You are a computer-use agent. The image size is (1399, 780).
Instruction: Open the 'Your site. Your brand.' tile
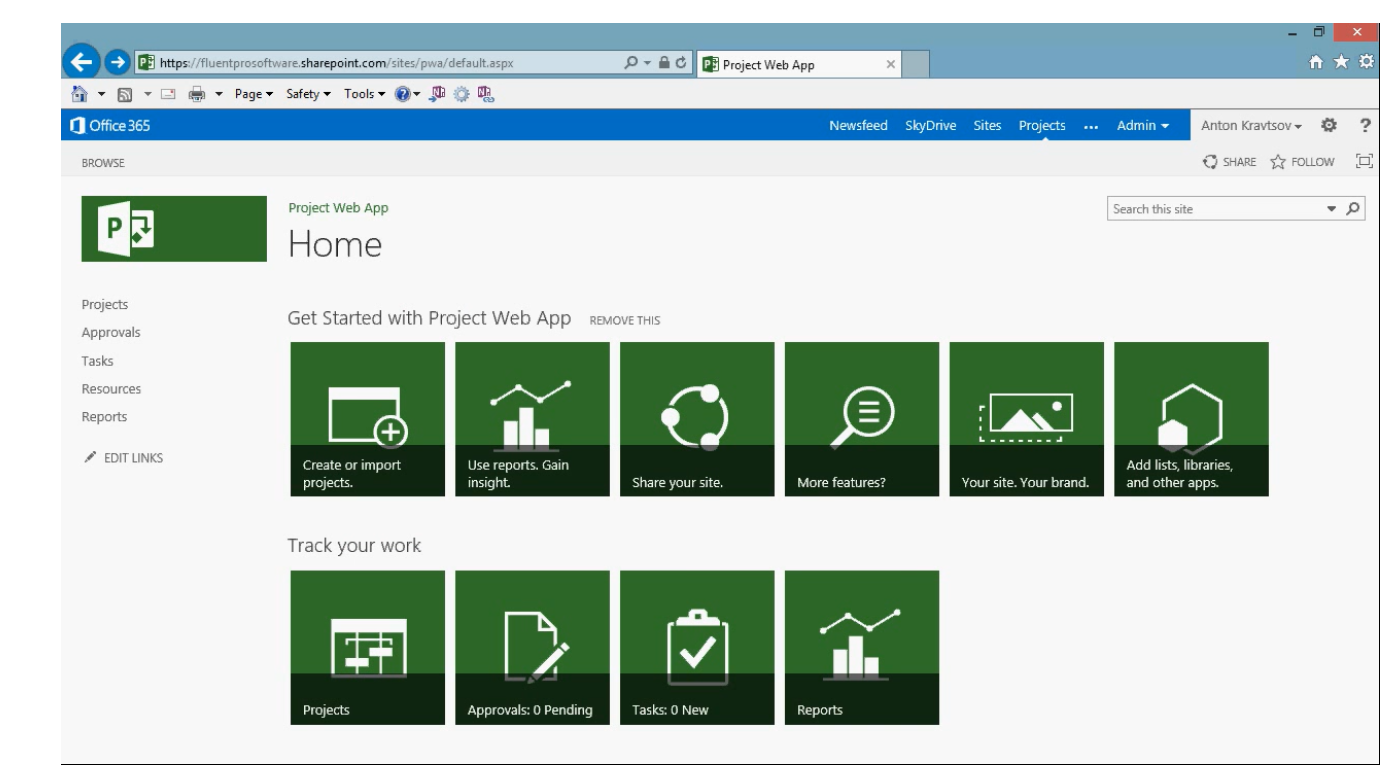tap(1027, 419)
